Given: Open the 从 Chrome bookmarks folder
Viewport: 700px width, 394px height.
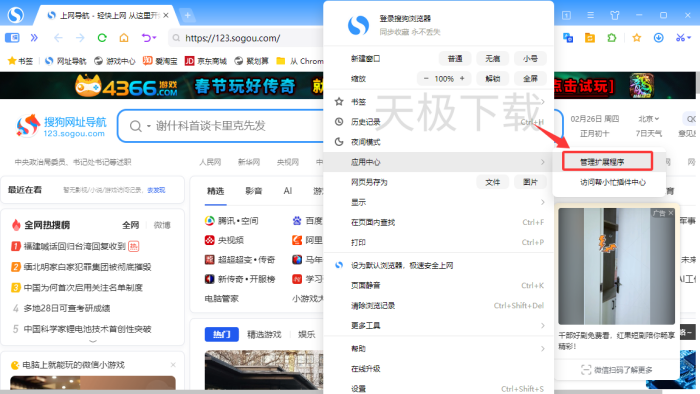Looking at the screenshot, I should point(300,61).
